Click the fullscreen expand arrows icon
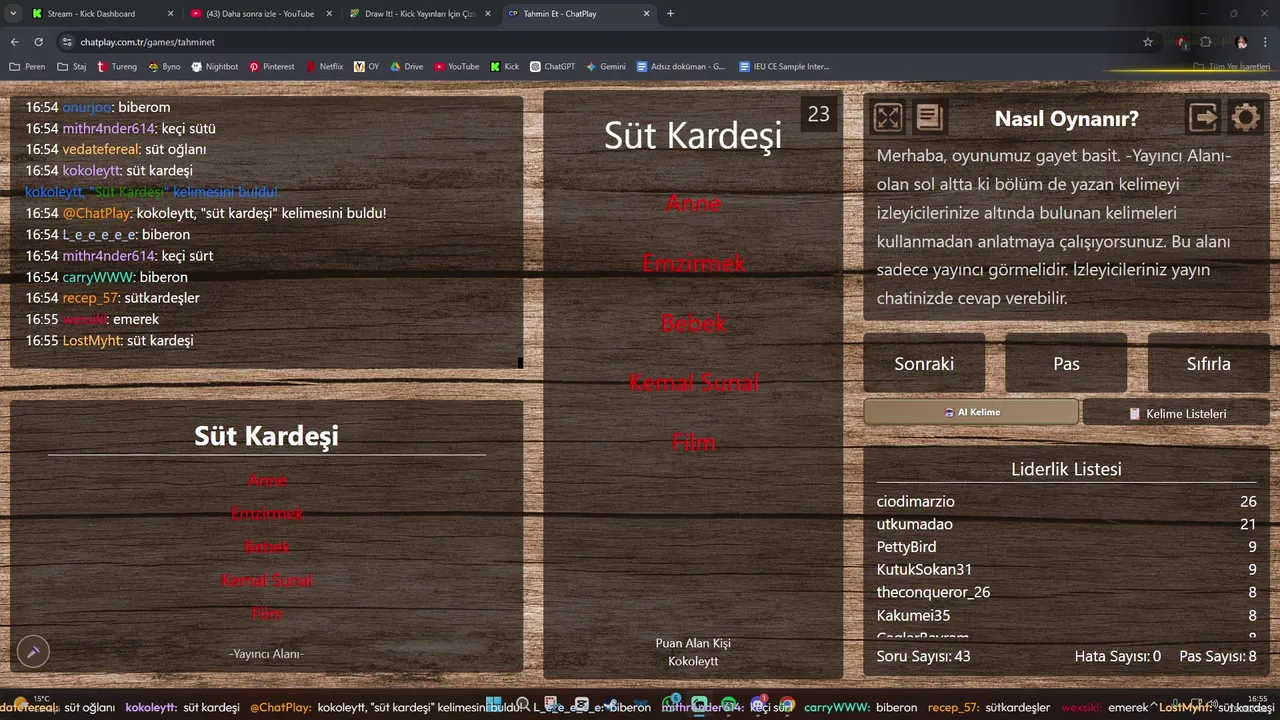 888,118
